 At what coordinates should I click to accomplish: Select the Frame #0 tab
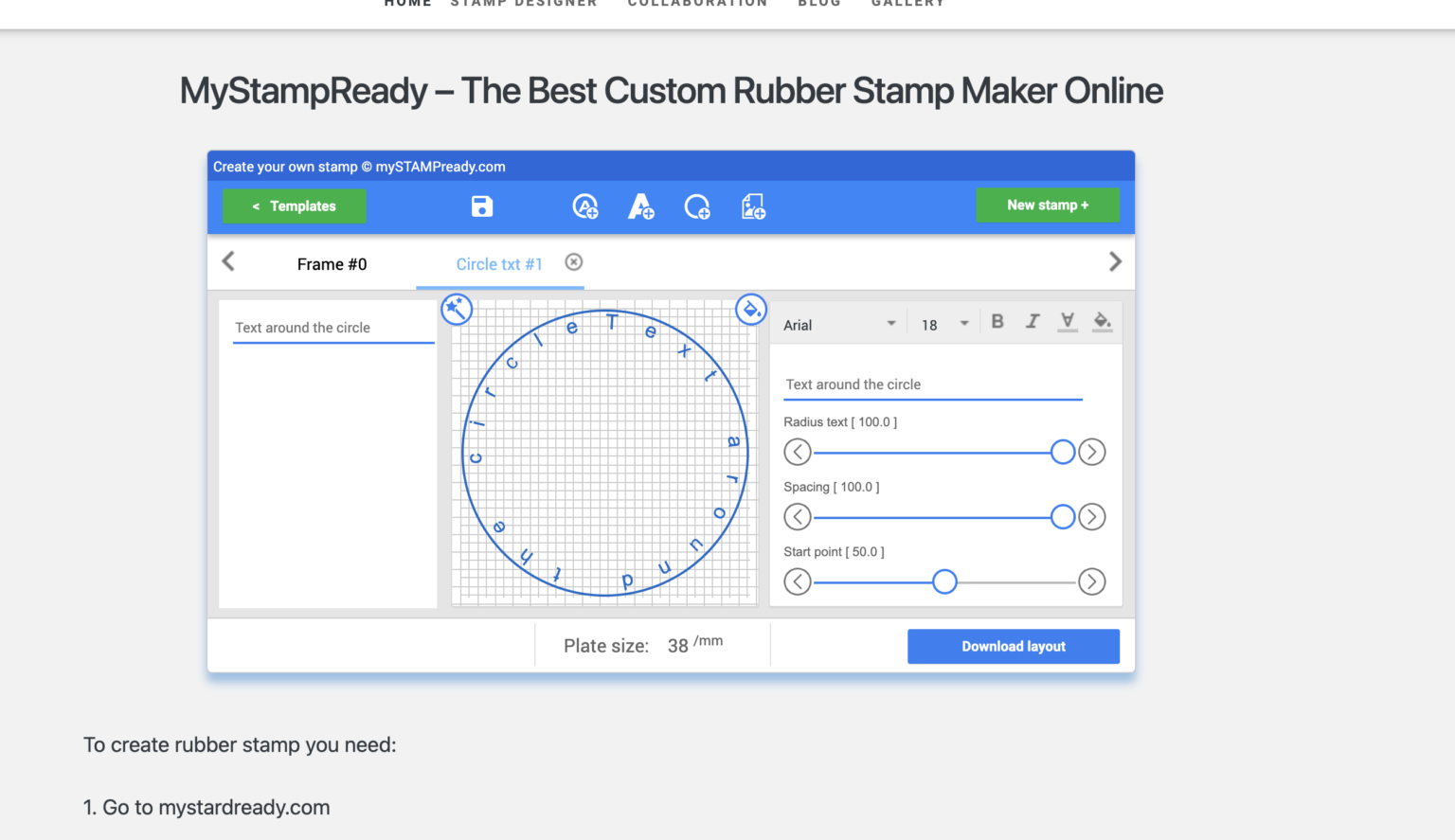[x=332, y=264]
